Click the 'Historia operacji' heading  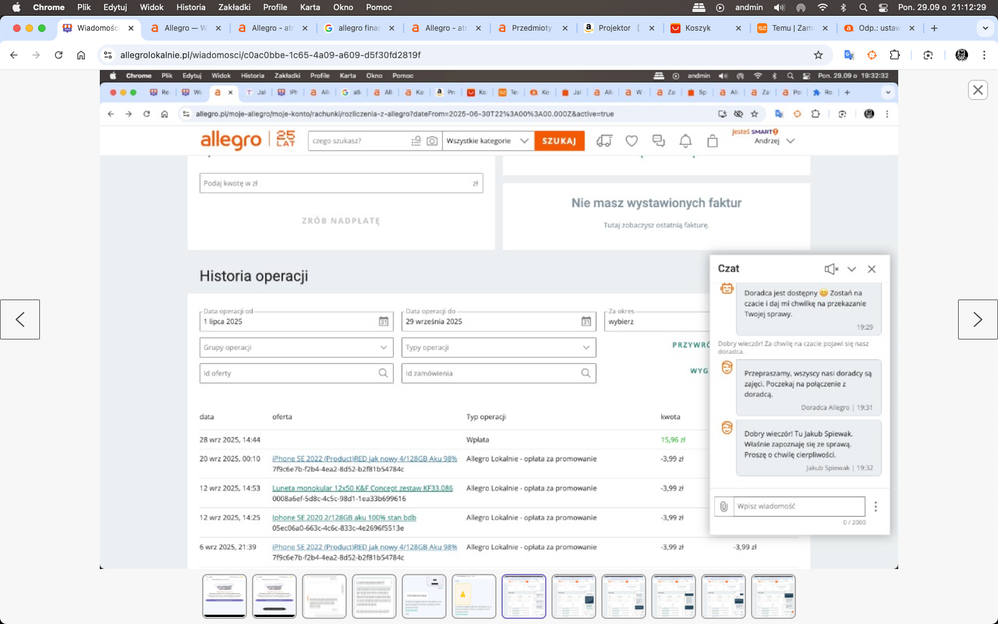(254, 276)
